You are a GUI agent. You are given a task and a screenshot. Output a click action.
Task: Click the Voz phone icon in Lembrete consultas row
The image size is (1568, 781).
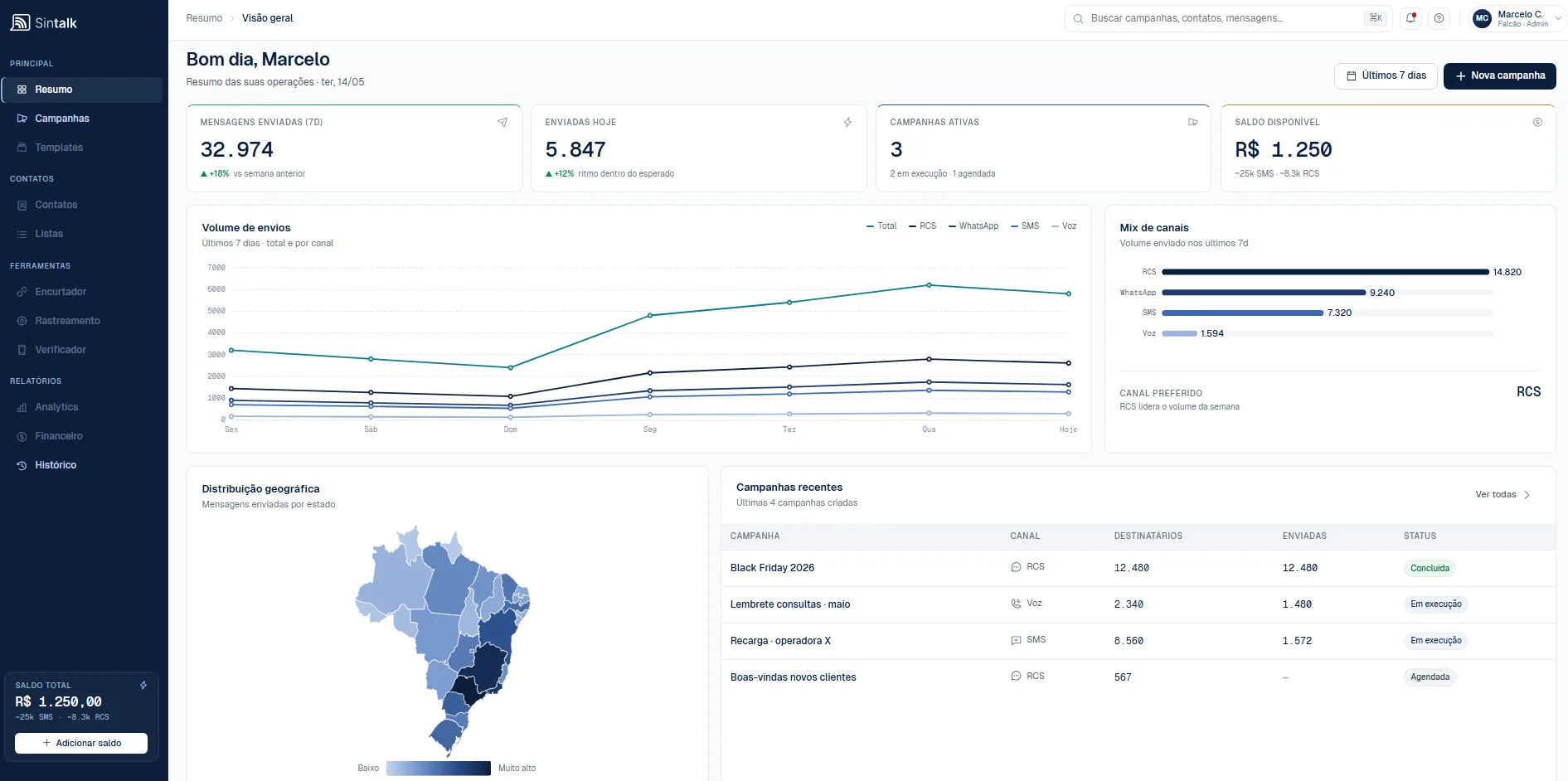[x=1016, y=604]
